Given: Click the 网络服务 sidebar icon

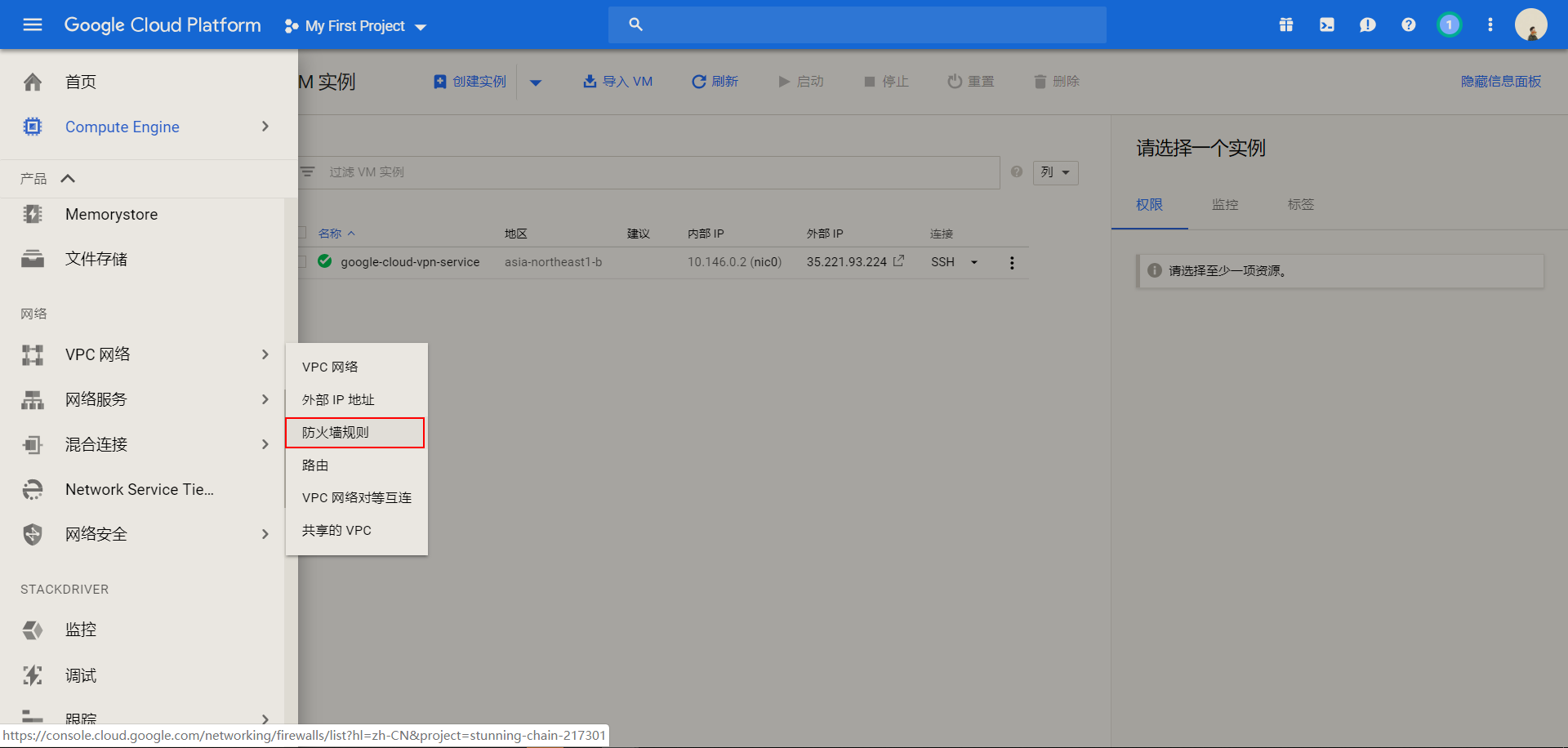Looking at the screenshot, I should pyautogui.click(x=33, y=399).
